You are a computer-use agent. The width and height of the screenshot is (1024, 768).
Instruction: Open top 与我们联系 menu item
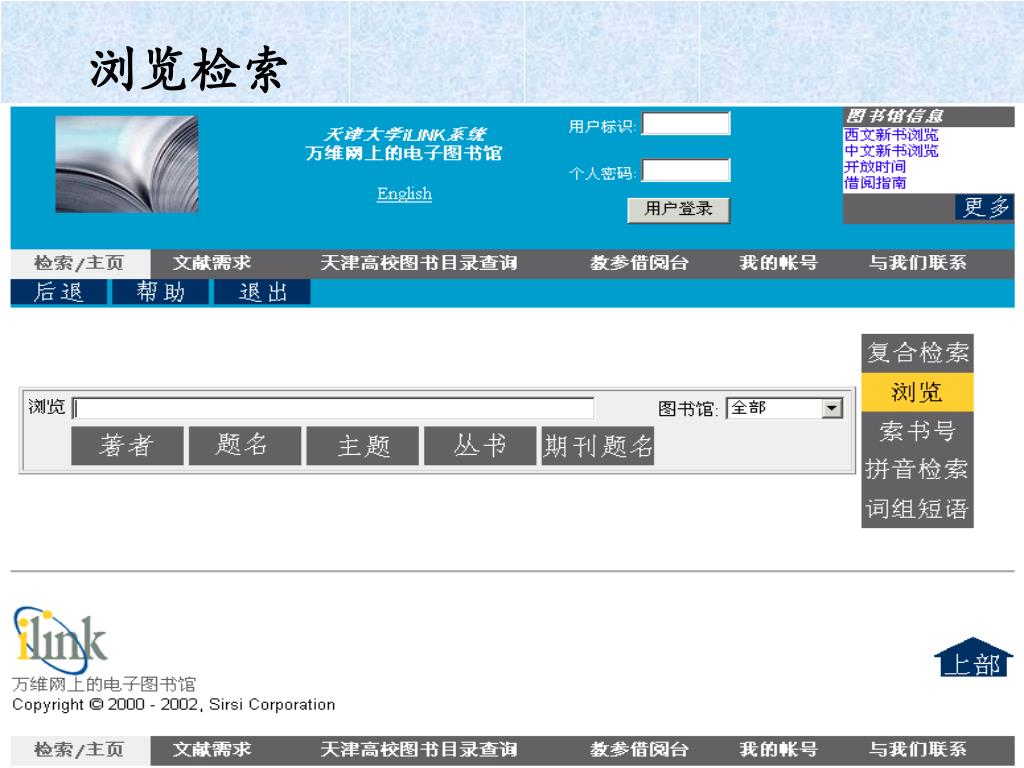coord(918,263)
